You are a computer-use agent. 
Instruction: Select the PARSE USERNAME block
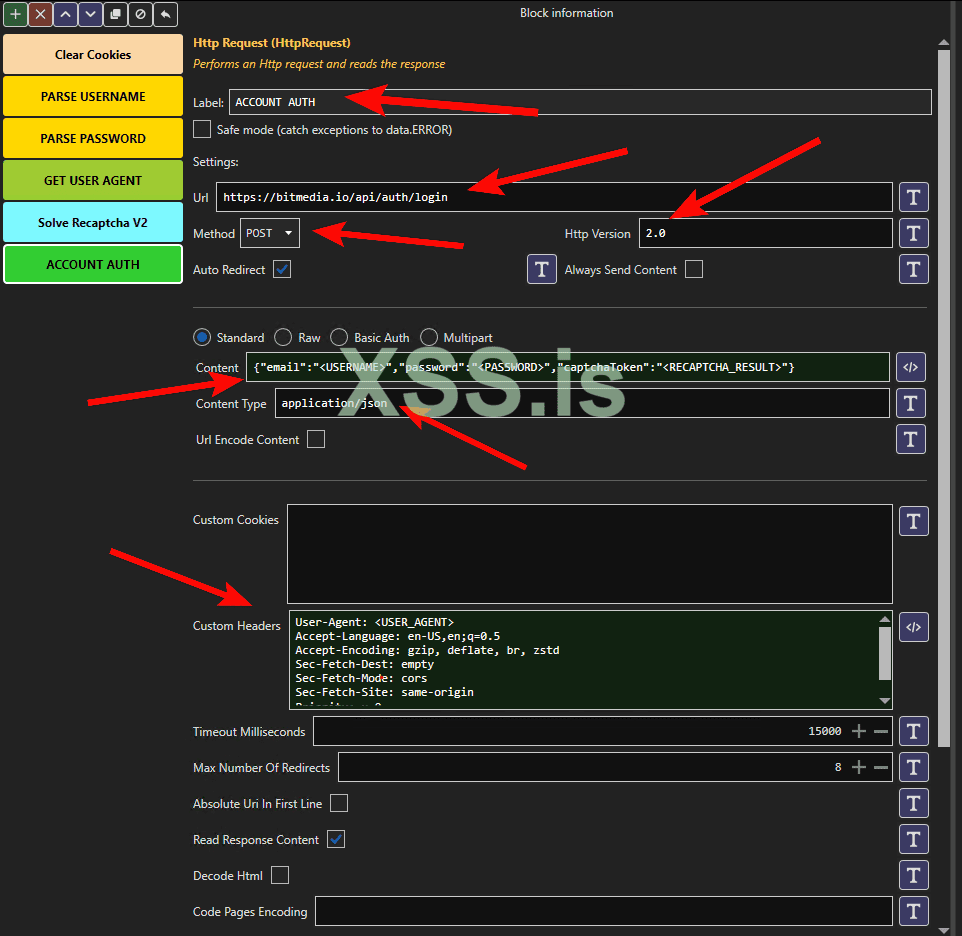[x=93, y=96]
